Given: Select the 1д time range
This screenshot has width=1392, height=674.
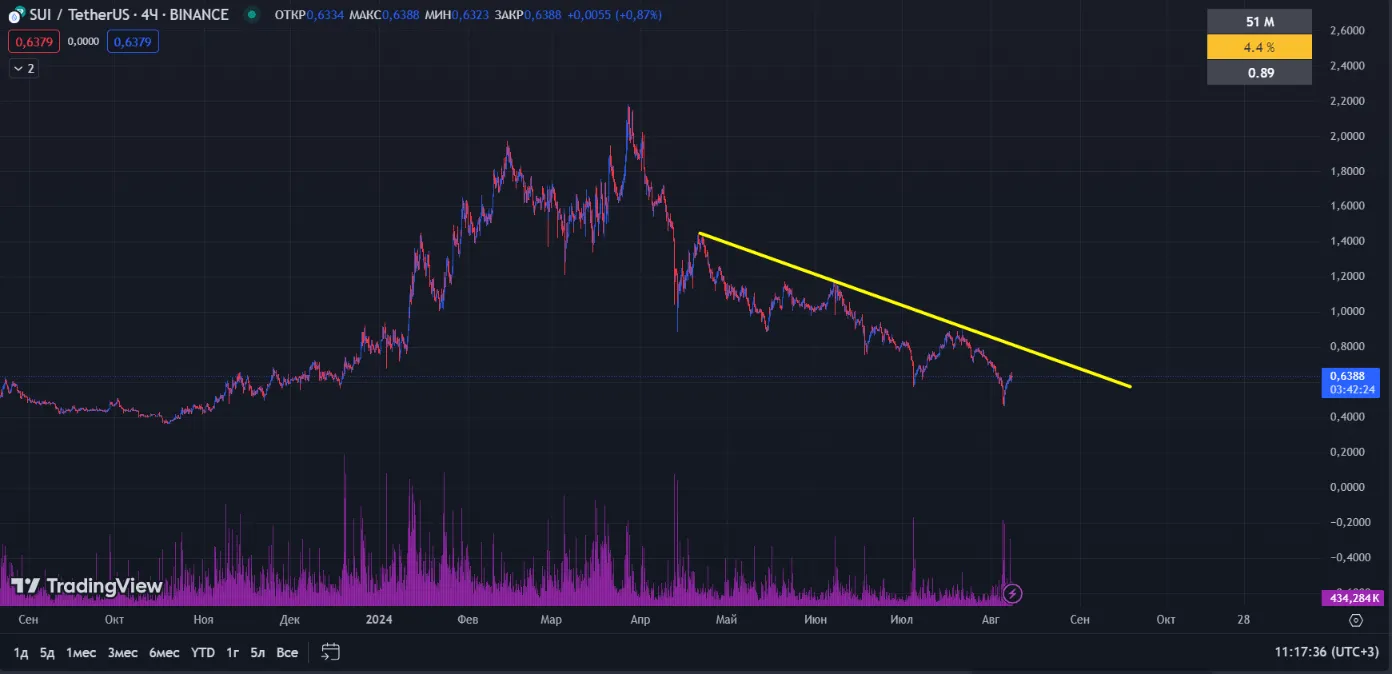Looking at the screenshot, I should click(x=20, y=652).
